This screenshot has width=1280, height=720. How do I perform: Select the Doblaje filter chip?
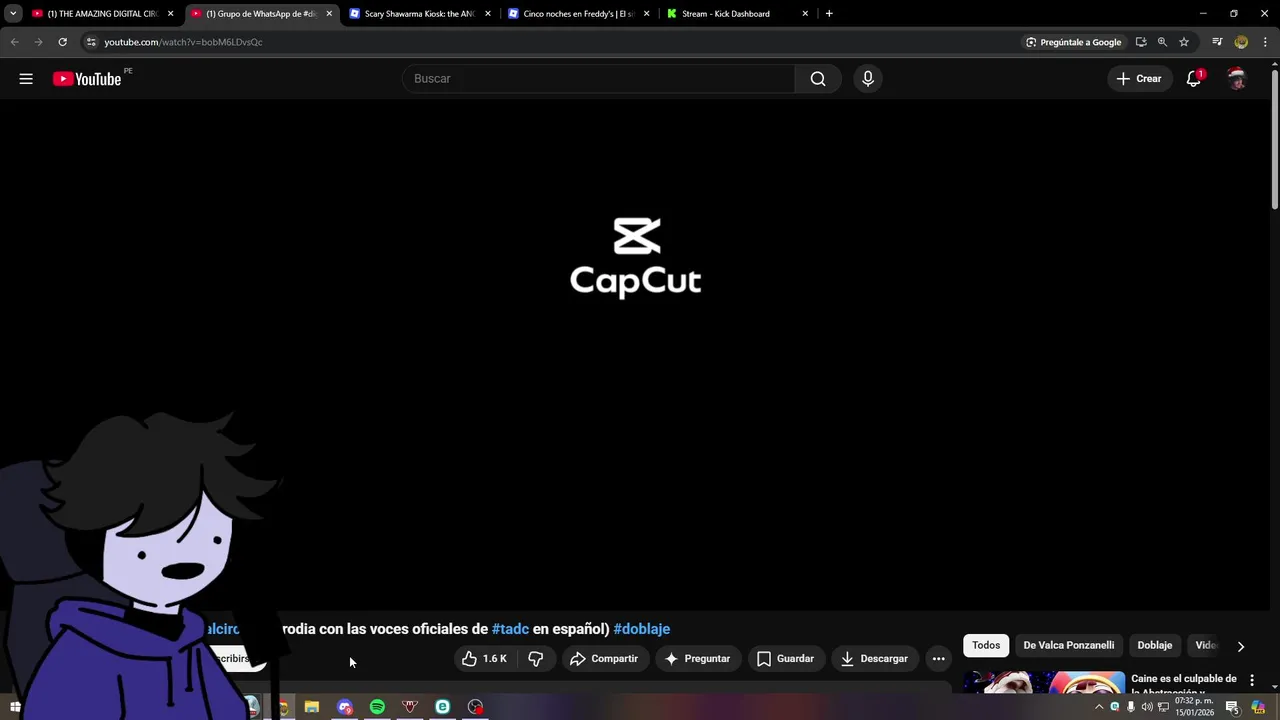1155,645
